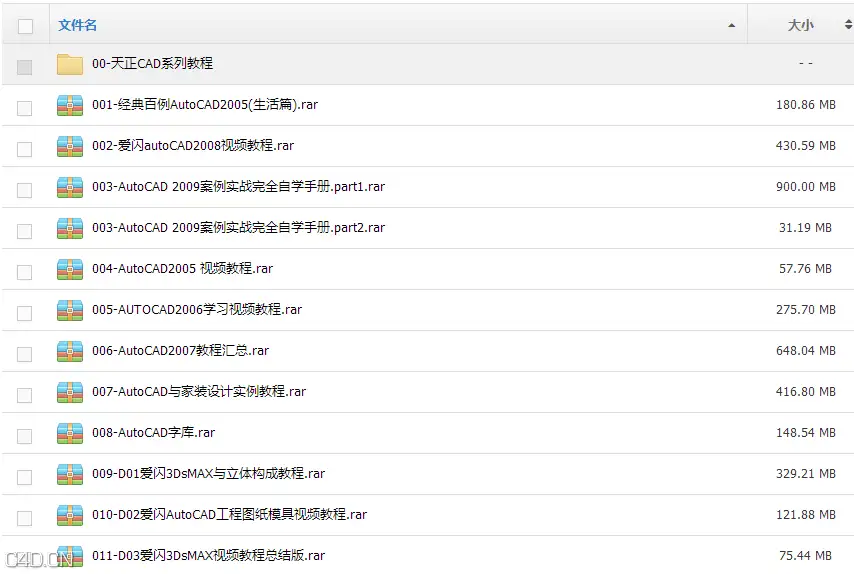Click the 57.76 MB size value
Viewport: 854px width, 574px height.
pos(806,268)
